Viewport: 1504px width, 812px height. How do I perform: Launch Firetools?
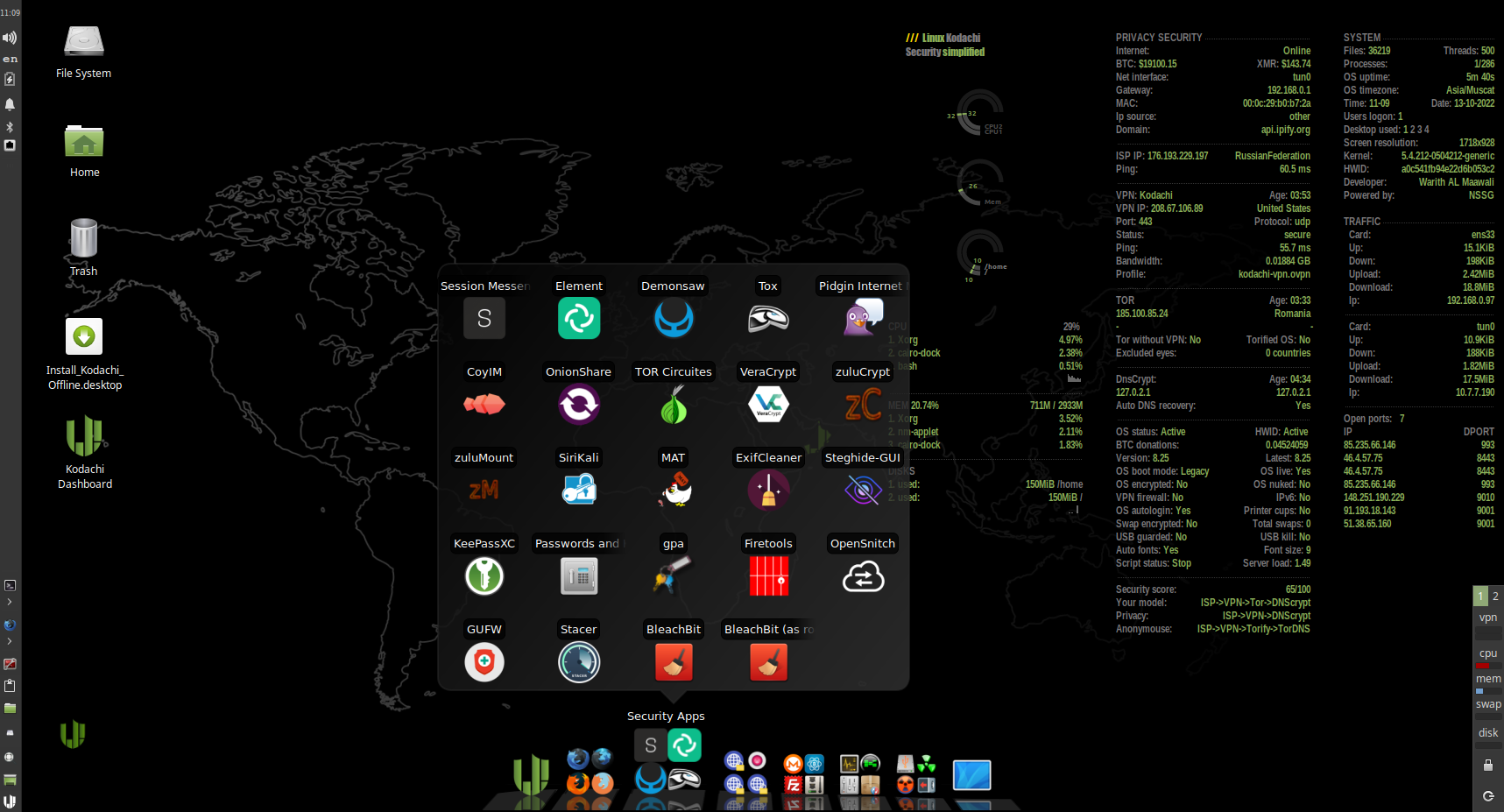pyautogui.click(x=768, y=575)
